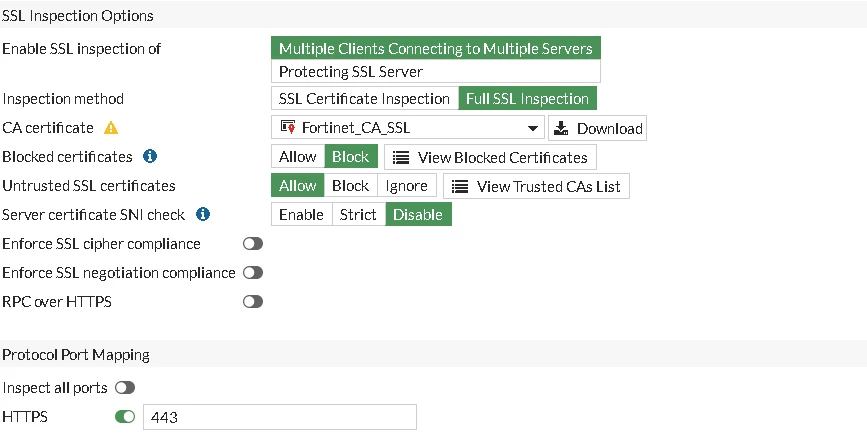Click the Untrusted SSL certificates label
The height and width of the screenshot is (433, 867).
(x=89, y=185)
